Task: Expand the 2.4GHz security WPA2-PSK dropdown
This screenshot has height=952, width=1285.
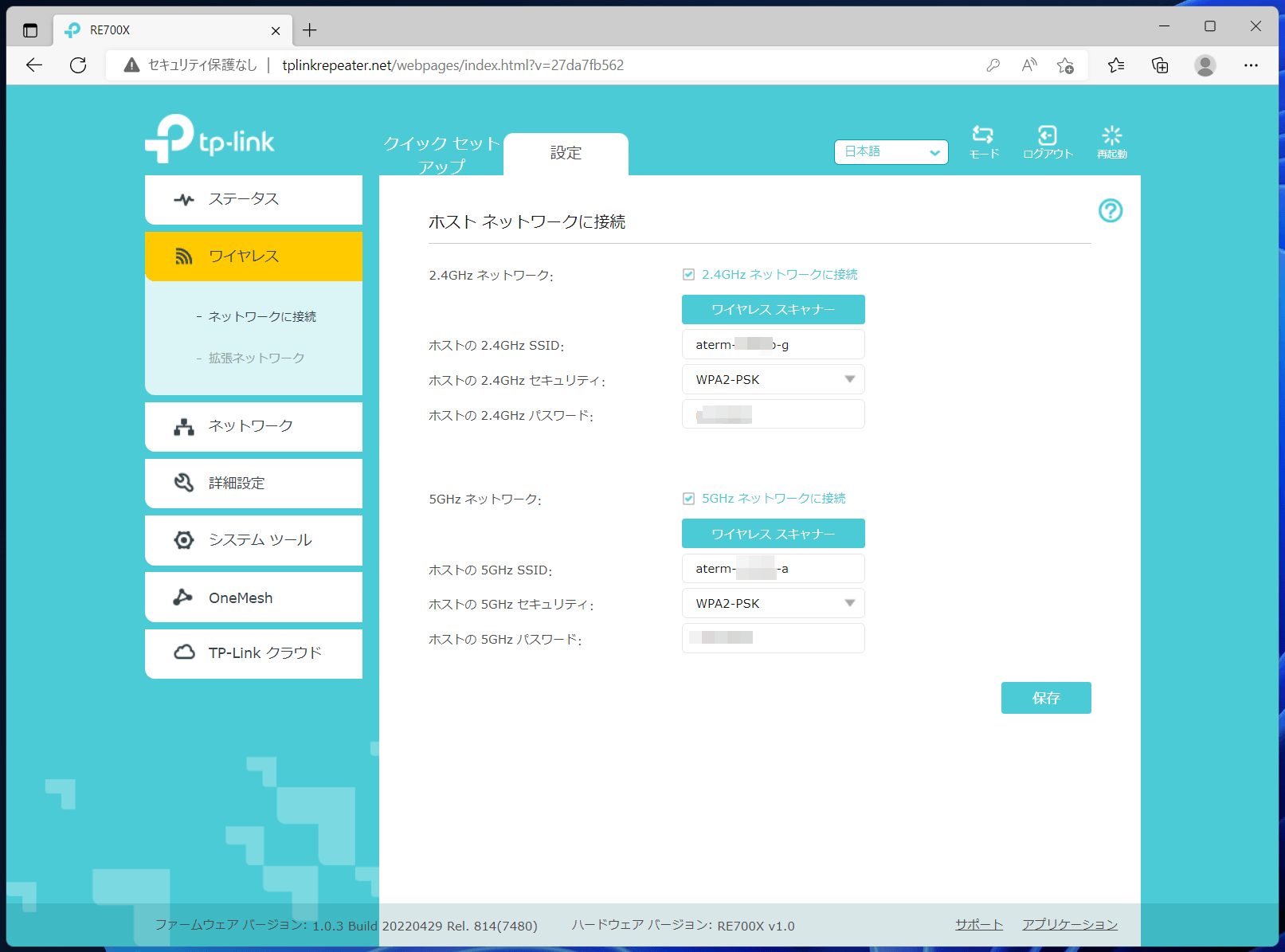Action: click(x=773, y=380)
